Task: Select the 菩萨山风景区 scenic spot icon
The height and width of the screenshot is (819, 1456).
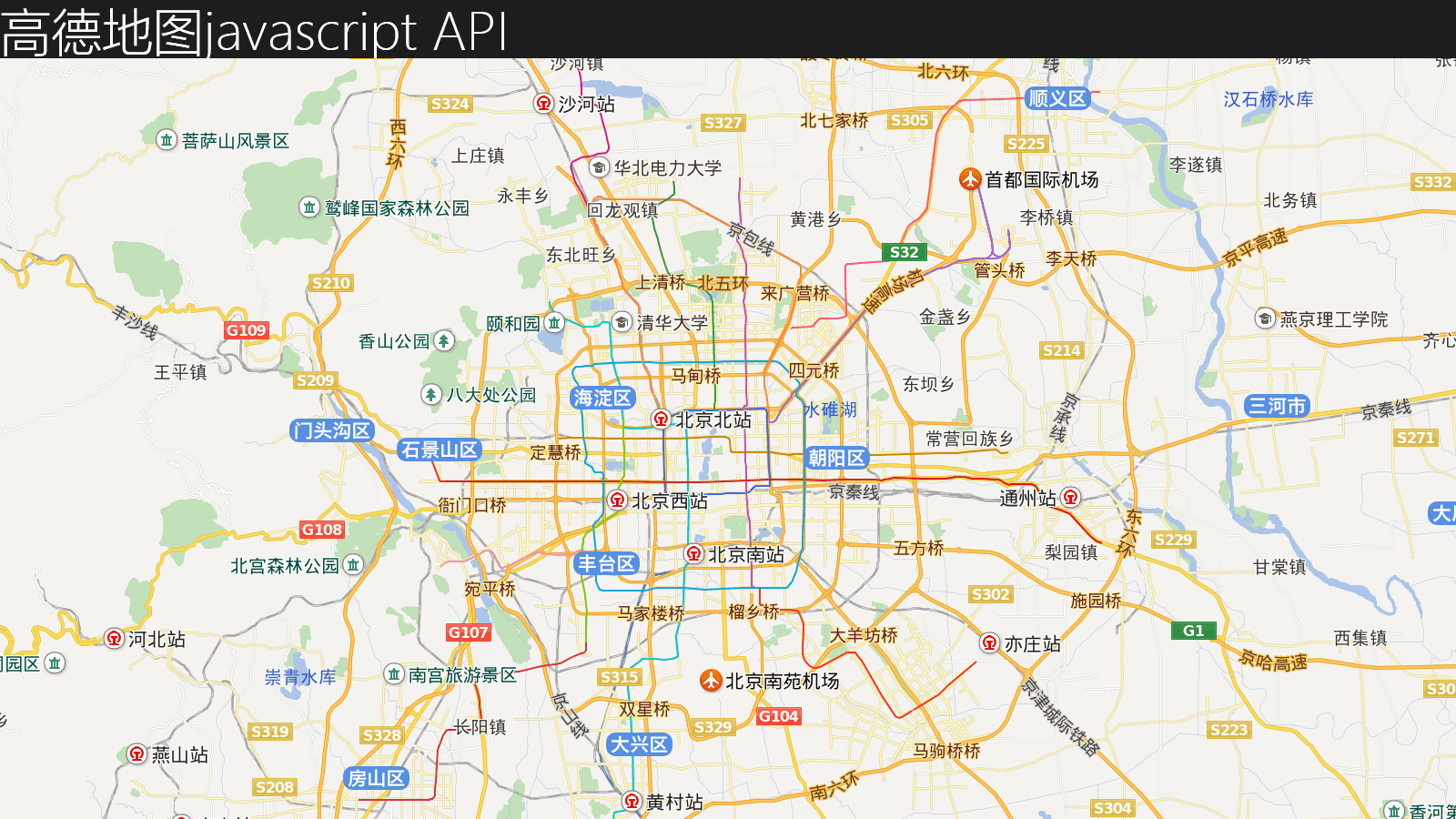Action: point(167,140)
